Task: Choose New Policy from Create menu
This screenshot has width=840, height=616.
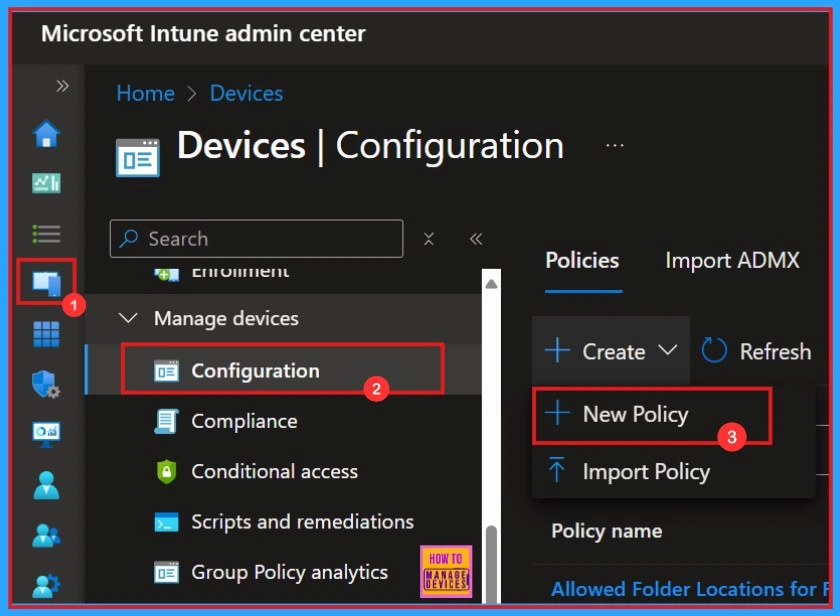Action: click(652, 415)
